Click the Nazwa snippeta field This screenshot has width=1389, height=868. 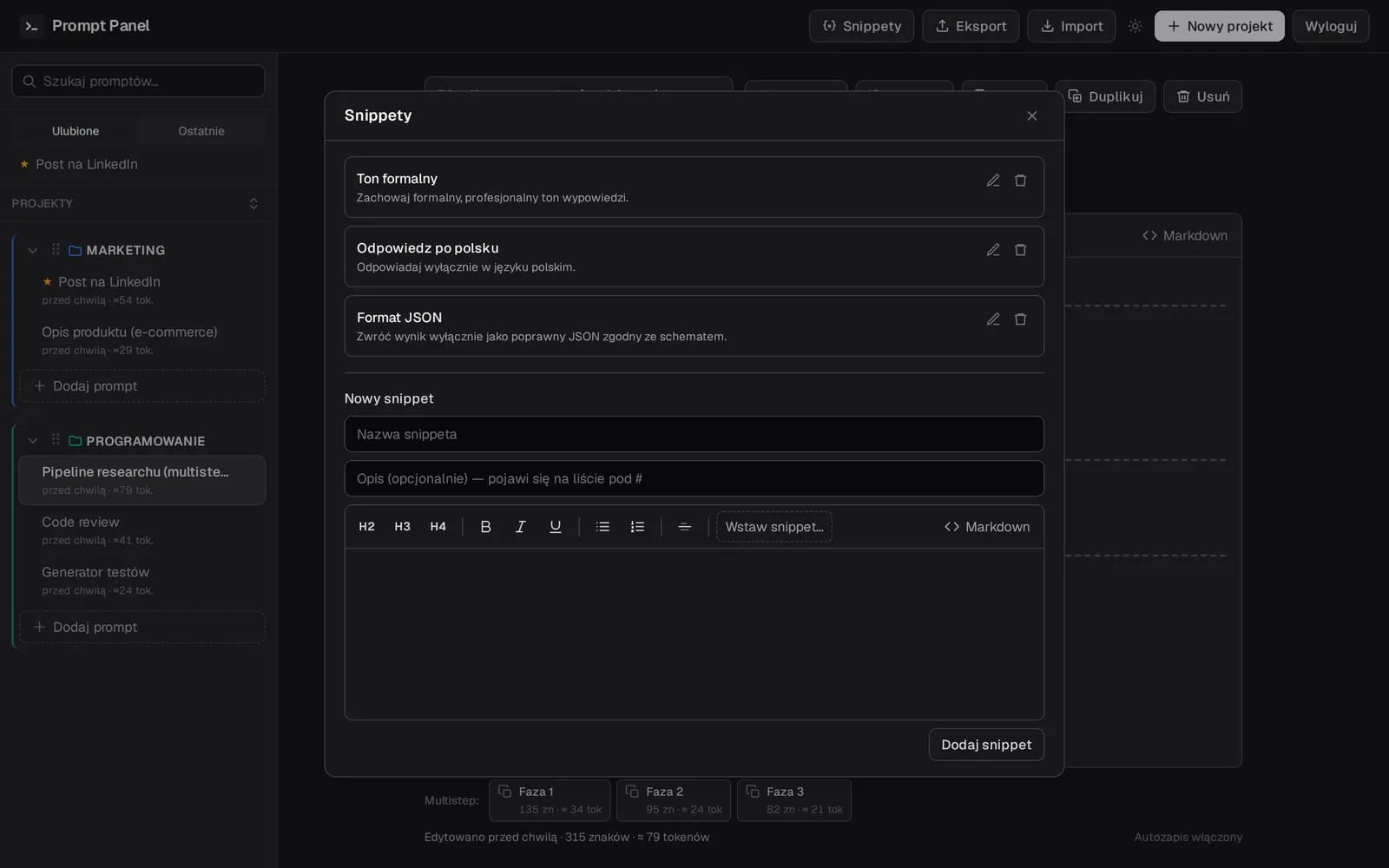[694, 434]
